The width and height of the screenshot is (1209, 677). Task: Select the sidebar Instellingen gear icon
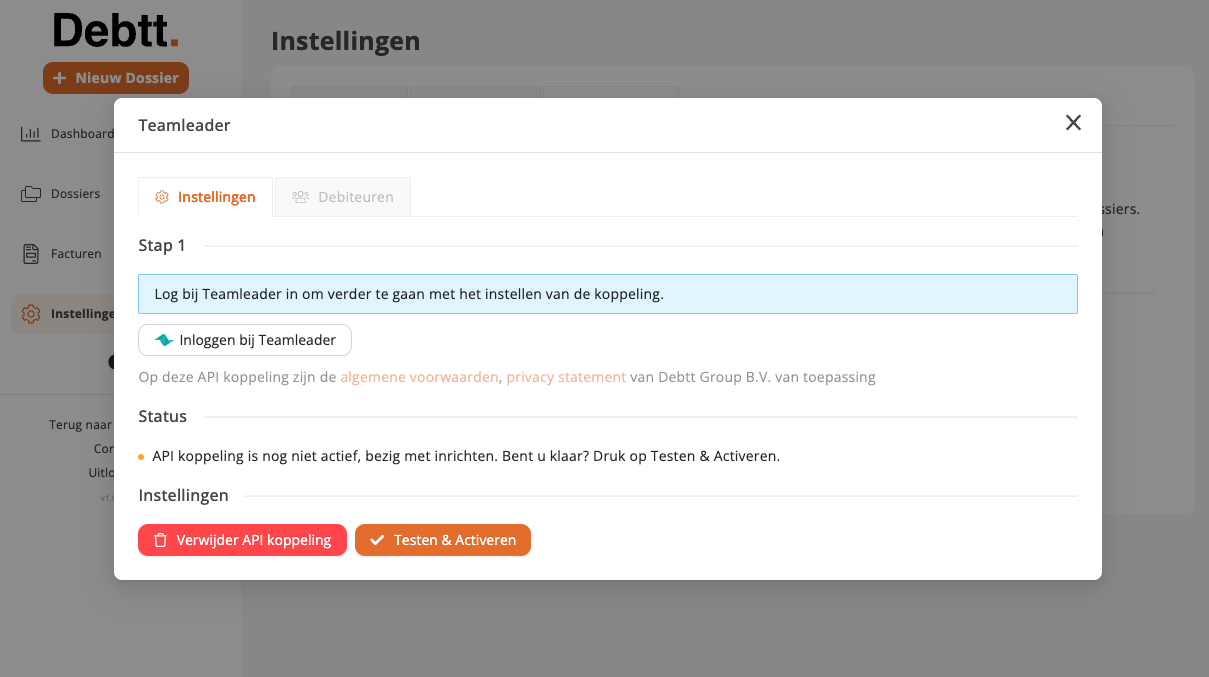click(x=30, y=314)
